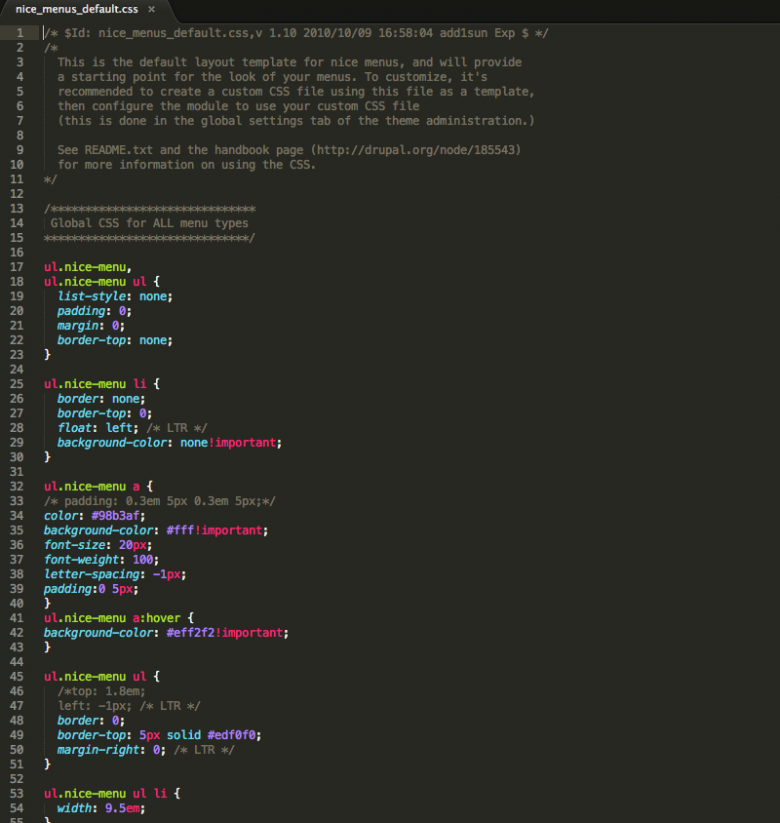Click the $Id comment on line 1
Image resolution: width=780 pixels, height=823 pixels.
pos(297,33)
